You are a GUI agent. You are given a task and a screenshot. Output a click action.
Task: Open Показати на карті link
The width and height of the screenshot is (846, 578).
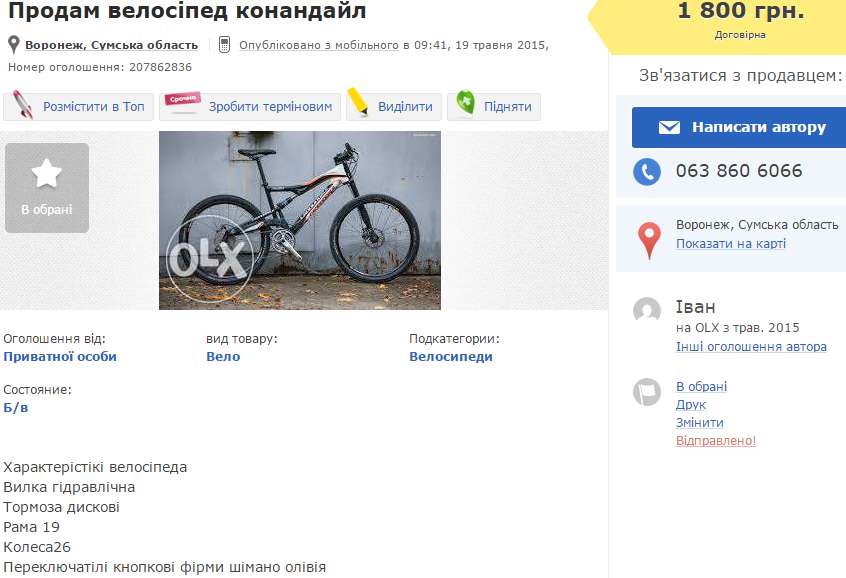[730, 244]
